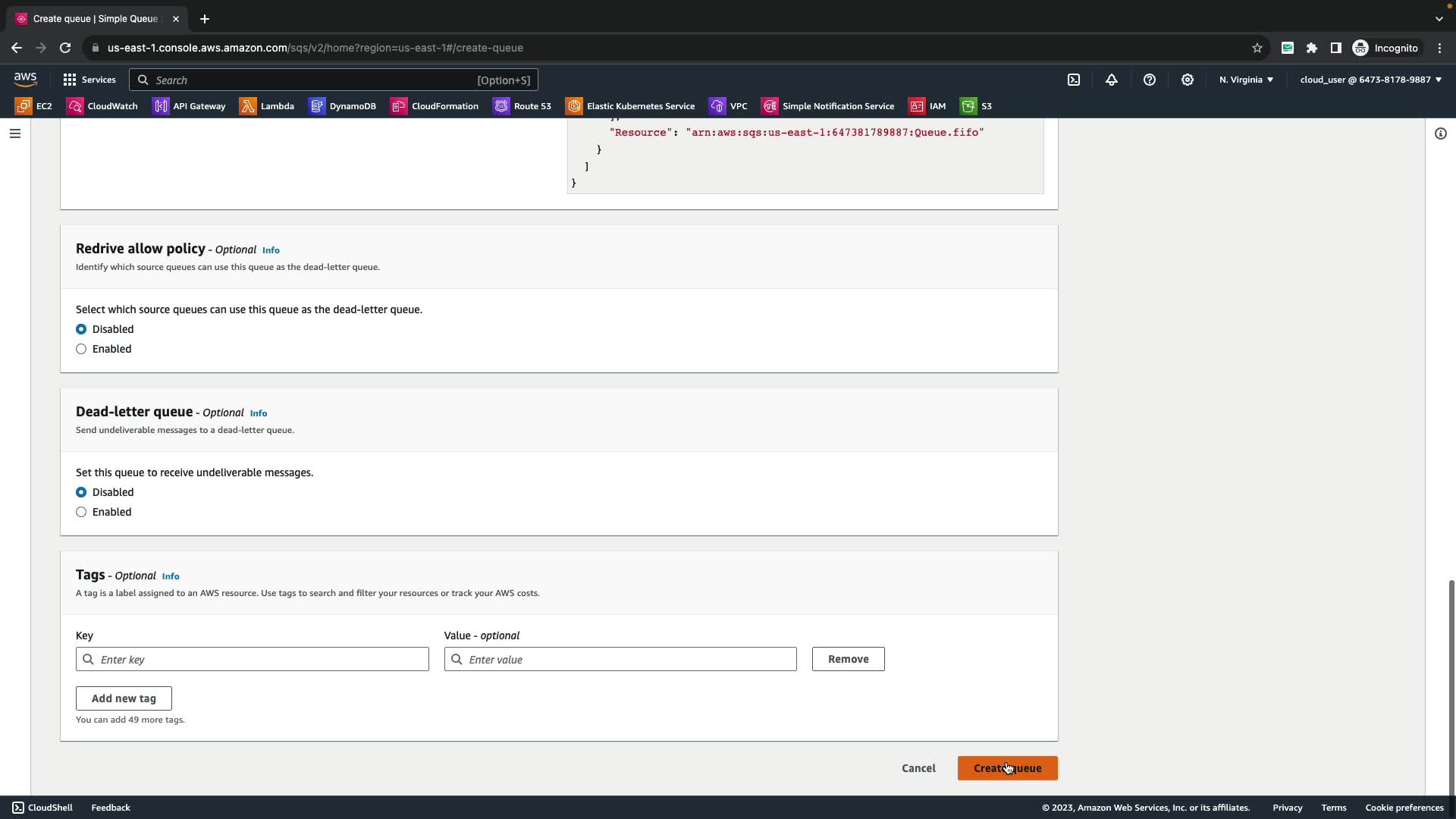1456x819 pixels.
Task: Click the tag Key input field
Action: (253, 659)
